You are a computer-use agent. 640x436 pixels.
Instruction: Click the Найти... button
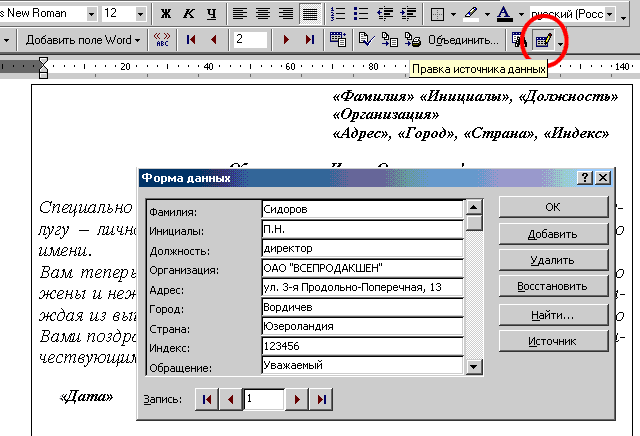click(553, 315)
